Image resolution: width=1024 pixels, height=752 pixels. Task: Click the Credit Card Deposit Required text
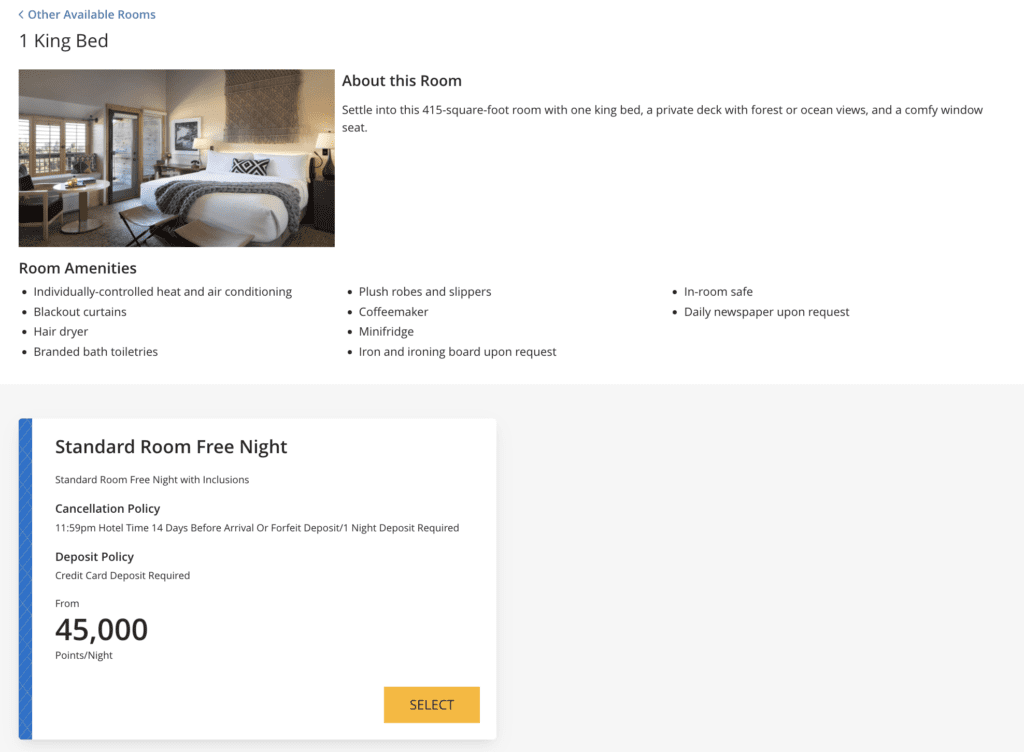coord(122,575)
